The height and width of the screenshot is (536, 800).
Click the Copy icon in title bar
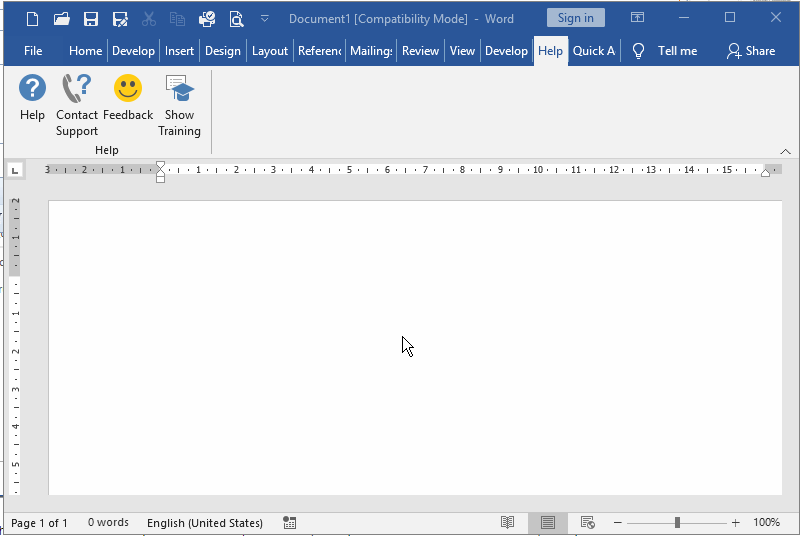click(178, 19)
